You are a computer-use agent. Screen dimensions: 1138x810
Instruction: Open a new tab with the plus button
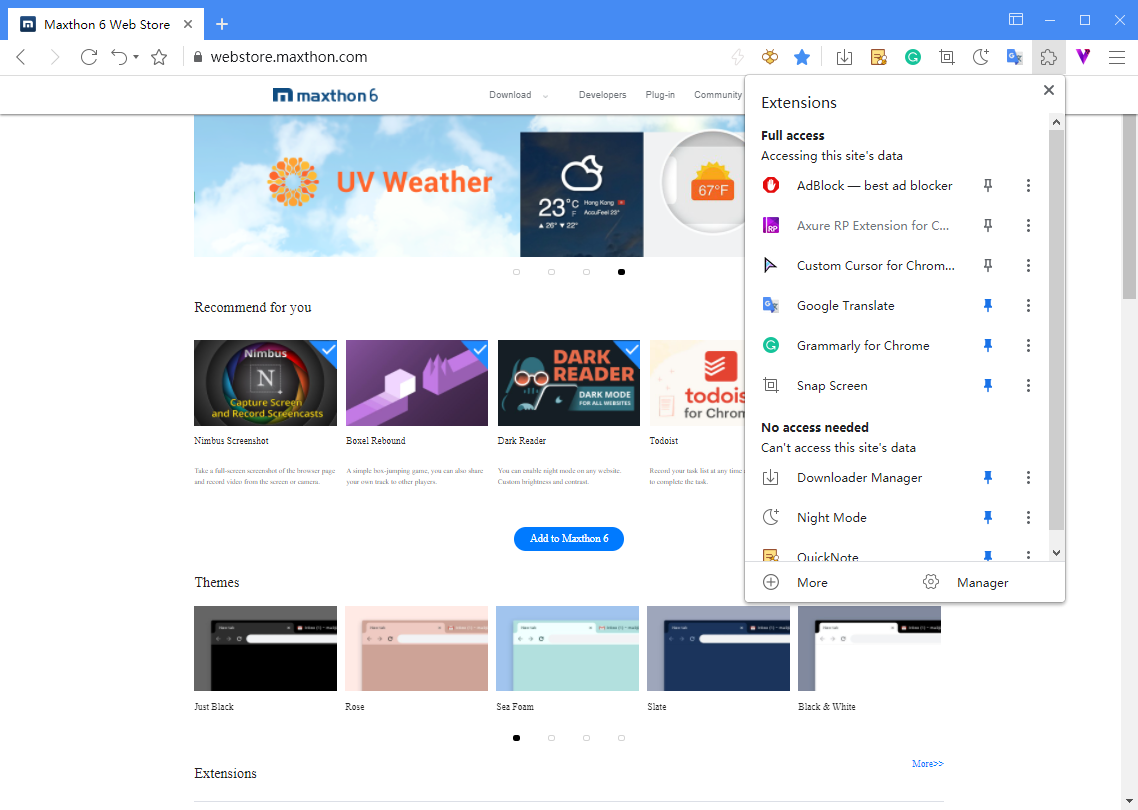tap(222, 25)
